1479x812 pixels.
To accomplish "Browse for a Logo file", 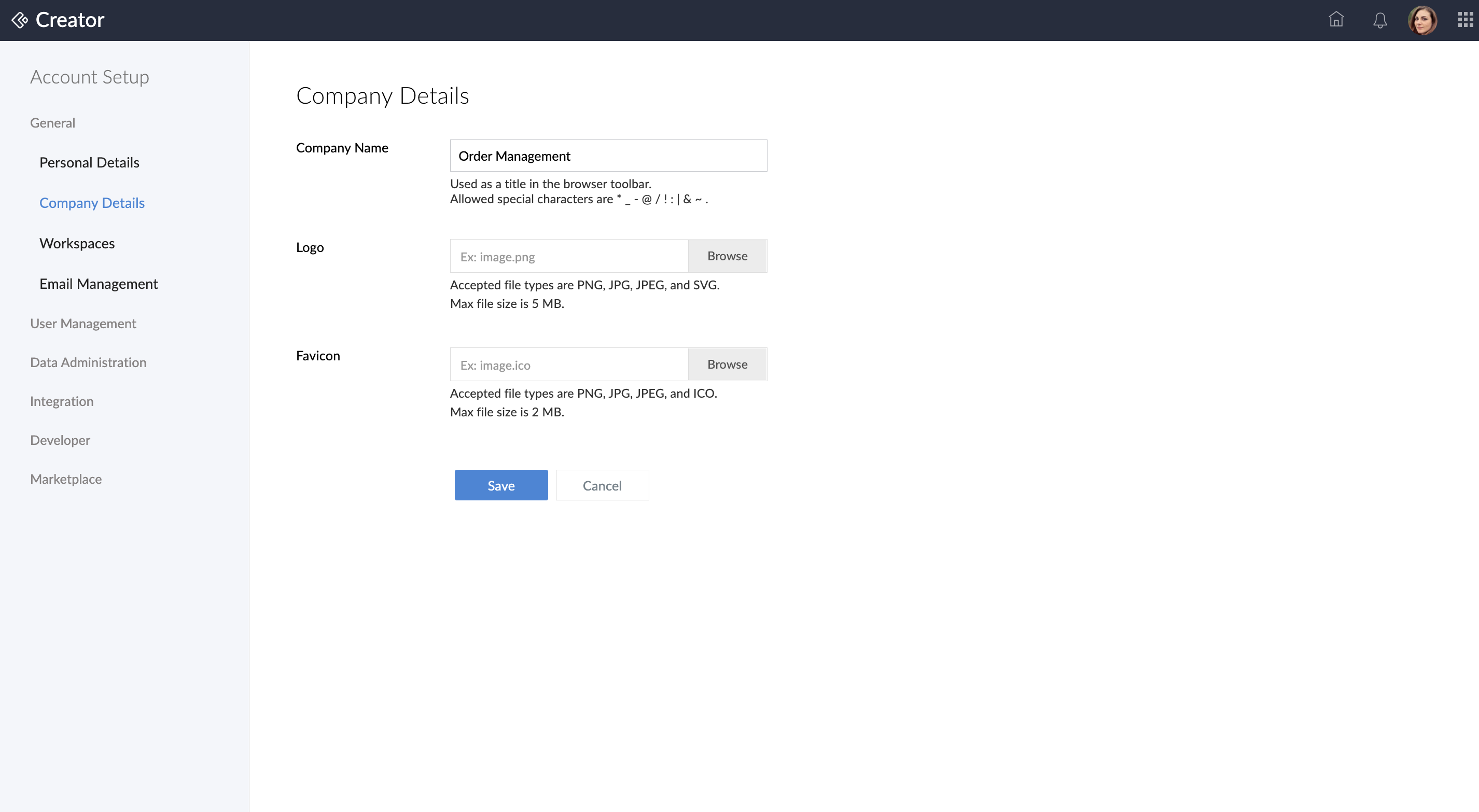I will click(728, 256).
